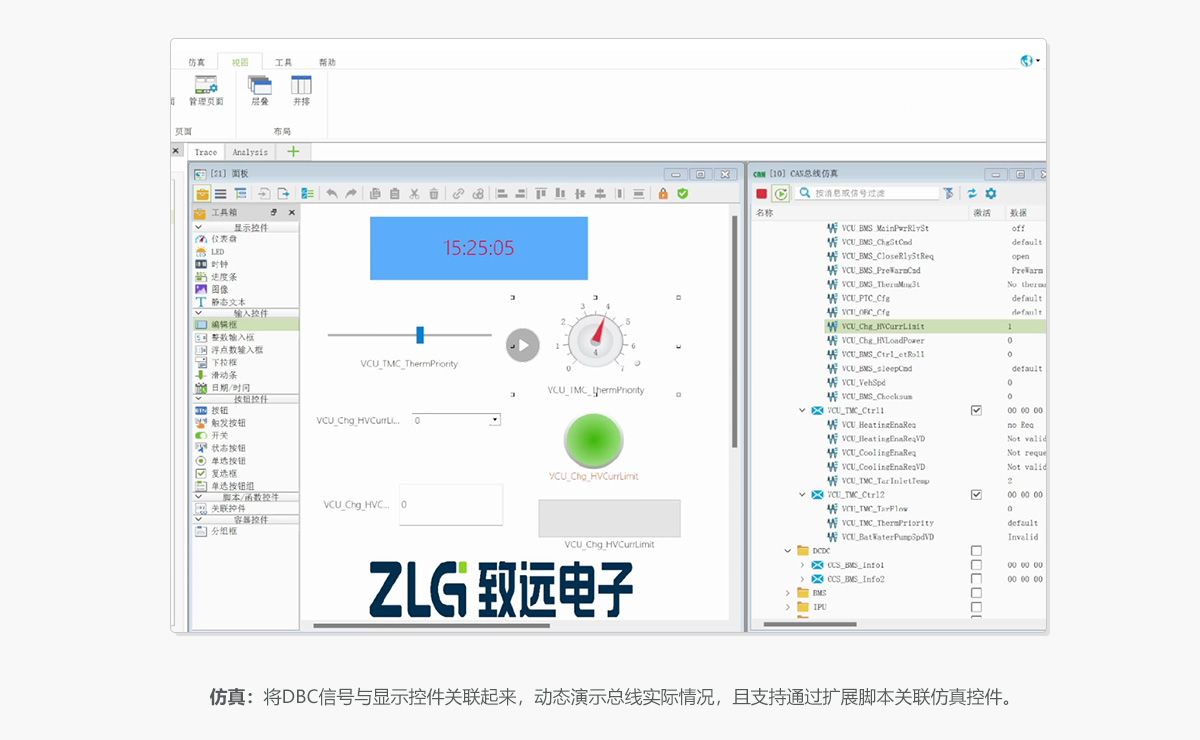This screenshot has height=740, width=1200.
Task: Click the gray play button on canvas
Action: coord(522,344)
